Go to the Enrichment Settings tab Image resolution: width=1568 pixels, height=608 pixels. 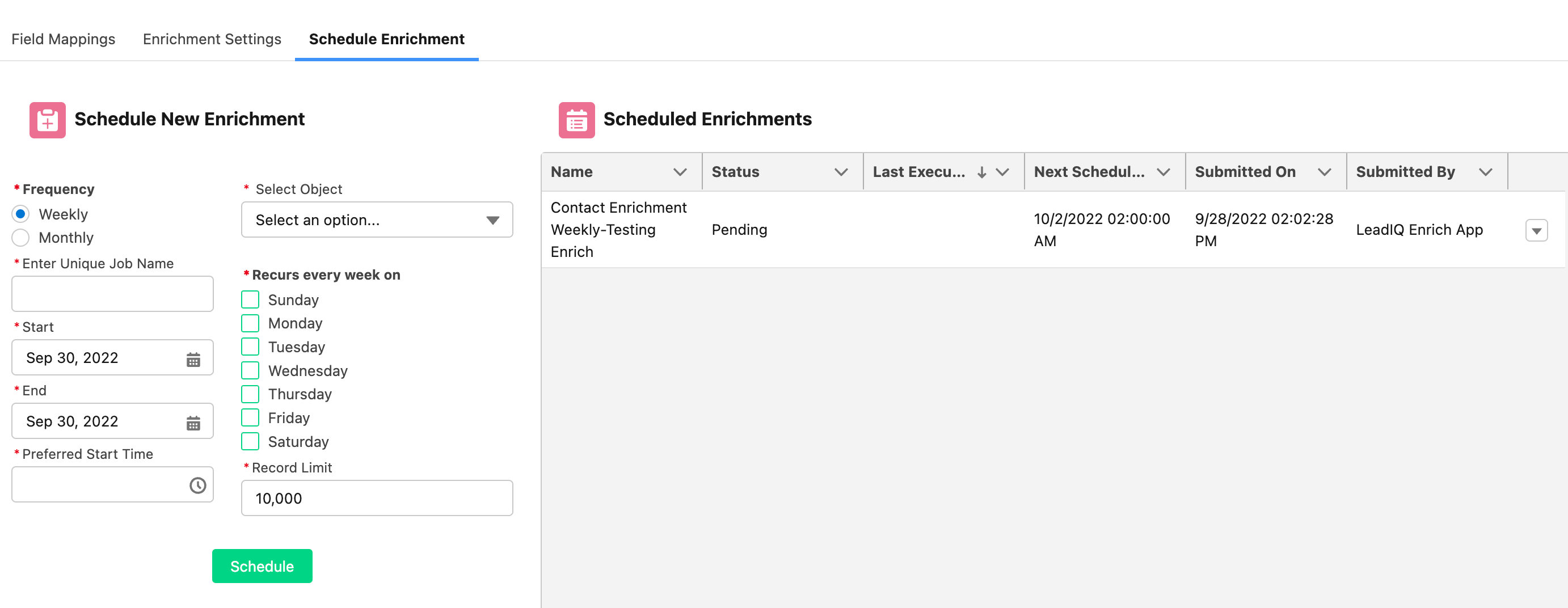(212, 39)
